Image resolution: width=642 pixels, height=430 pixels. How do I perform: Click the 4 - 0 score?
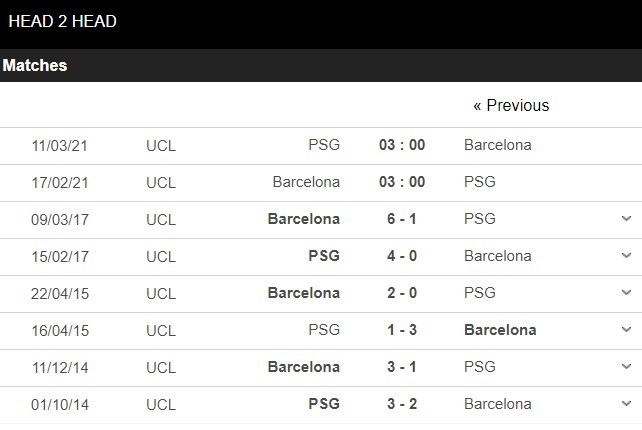402,256
